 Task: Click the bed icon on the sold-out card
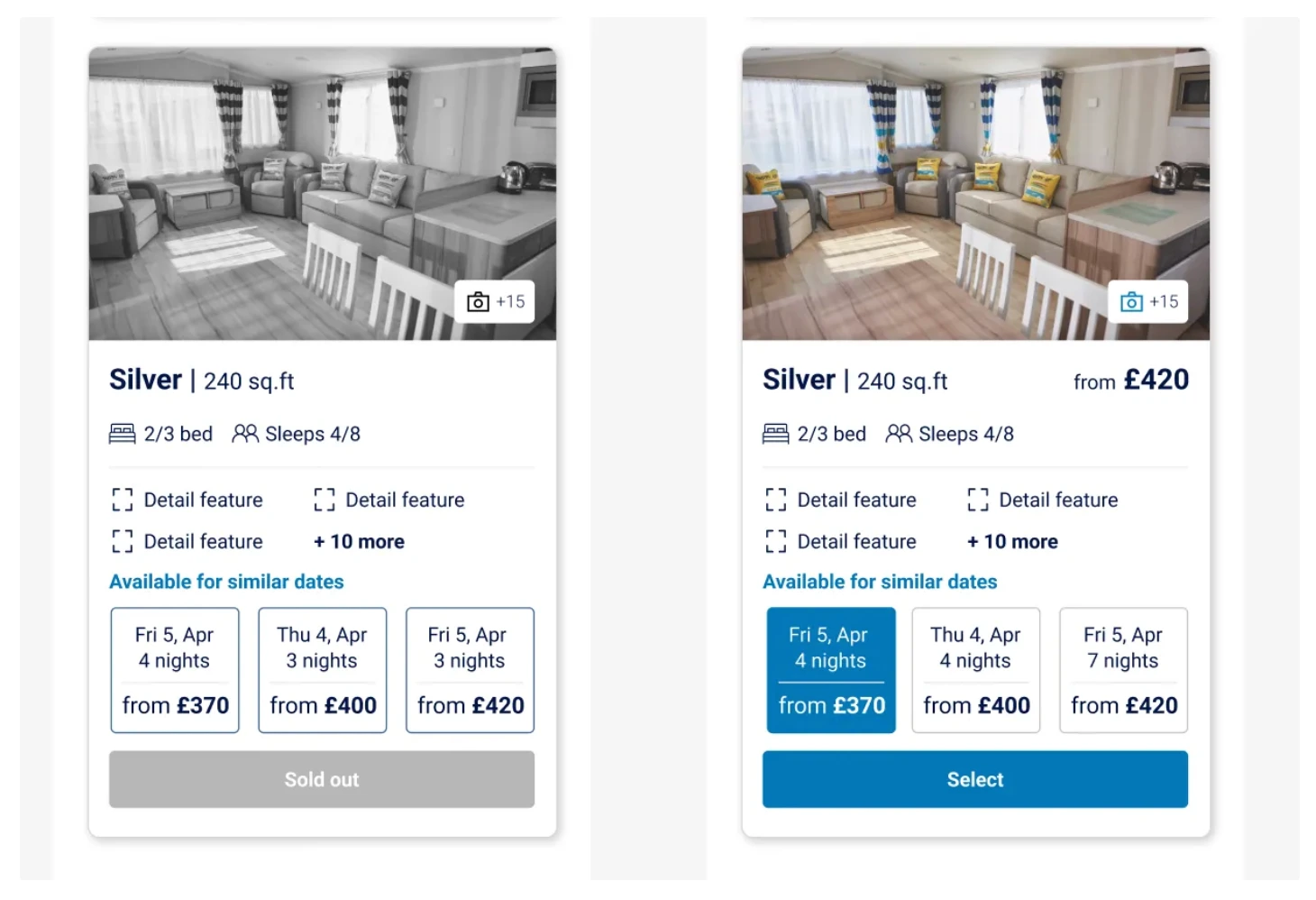(x=122, y=434)
